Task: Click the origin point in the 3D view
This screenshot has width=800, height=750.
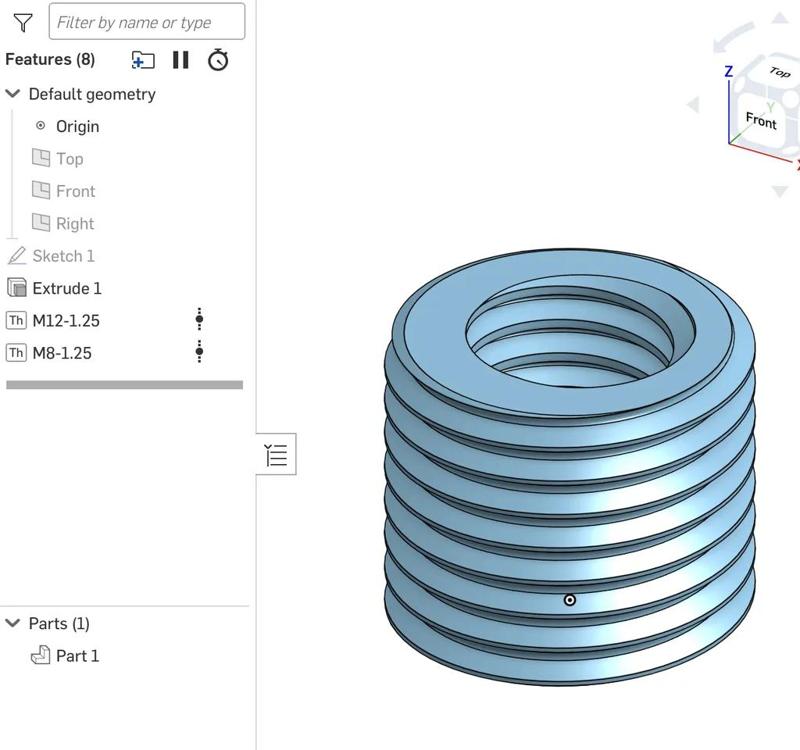Action: 570,600
